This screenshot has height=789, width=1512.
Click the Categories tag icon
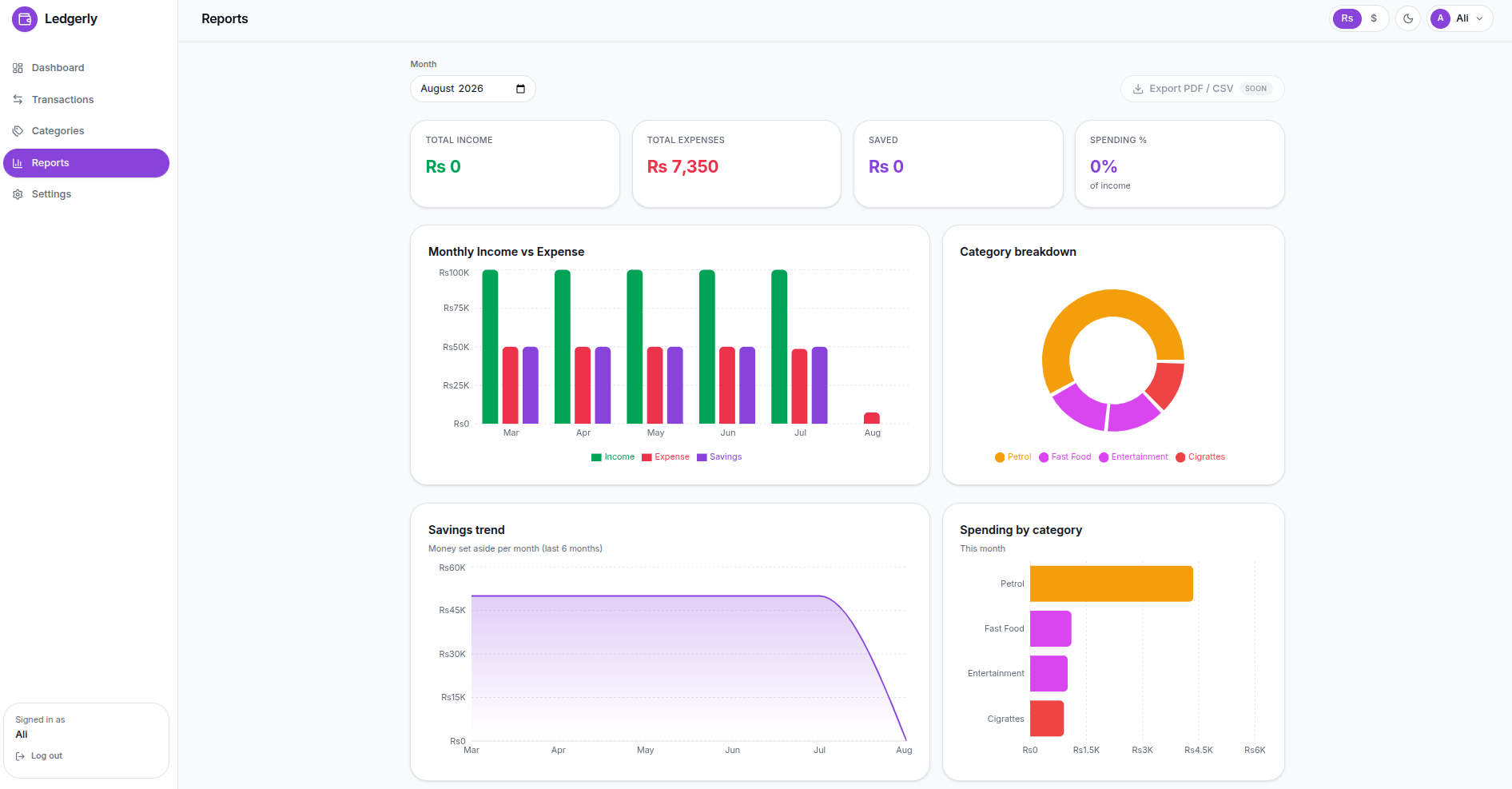[x=18, y=131]
